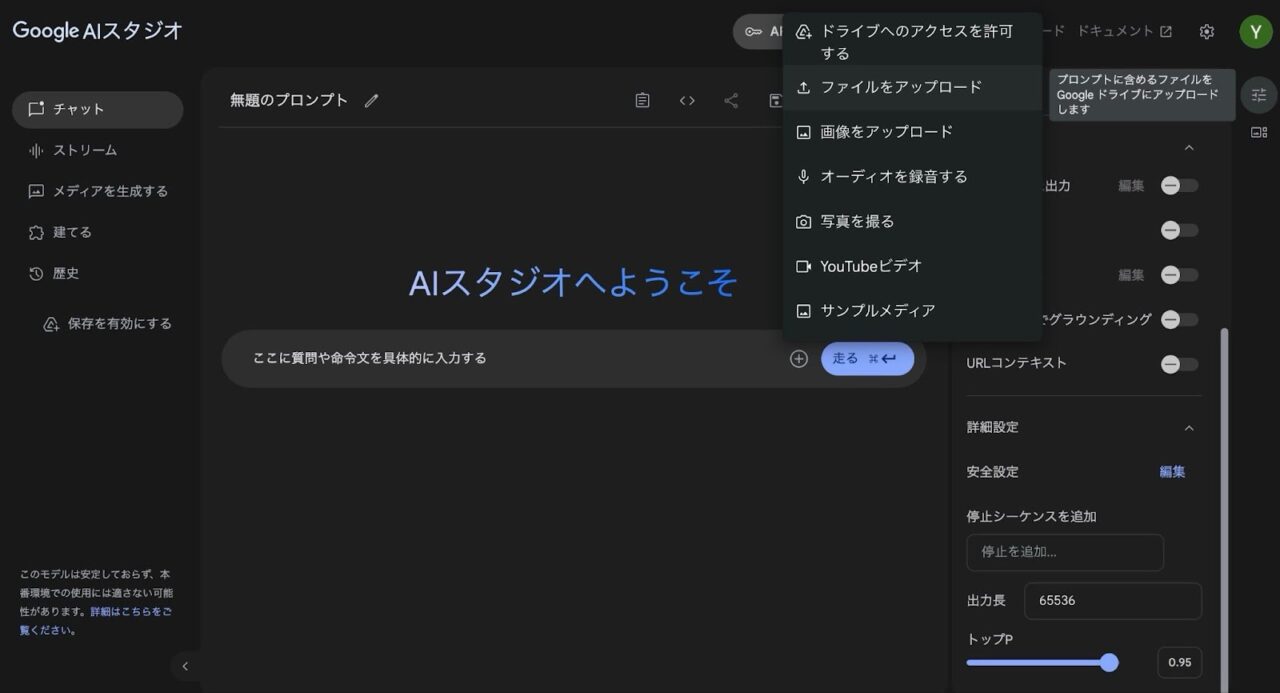The height and width of the screenshot is (693, 1280).
Task: Select 画像をアップロード menu item
Action: [912, 132]
